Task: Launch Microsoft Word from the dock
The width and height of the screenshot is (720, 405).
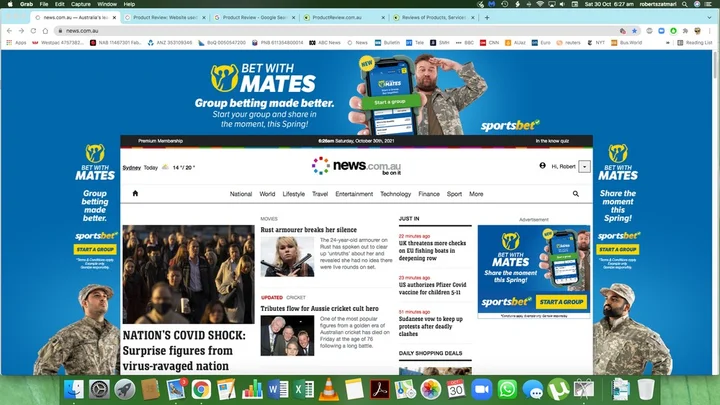Action: [x=277, y=389]
